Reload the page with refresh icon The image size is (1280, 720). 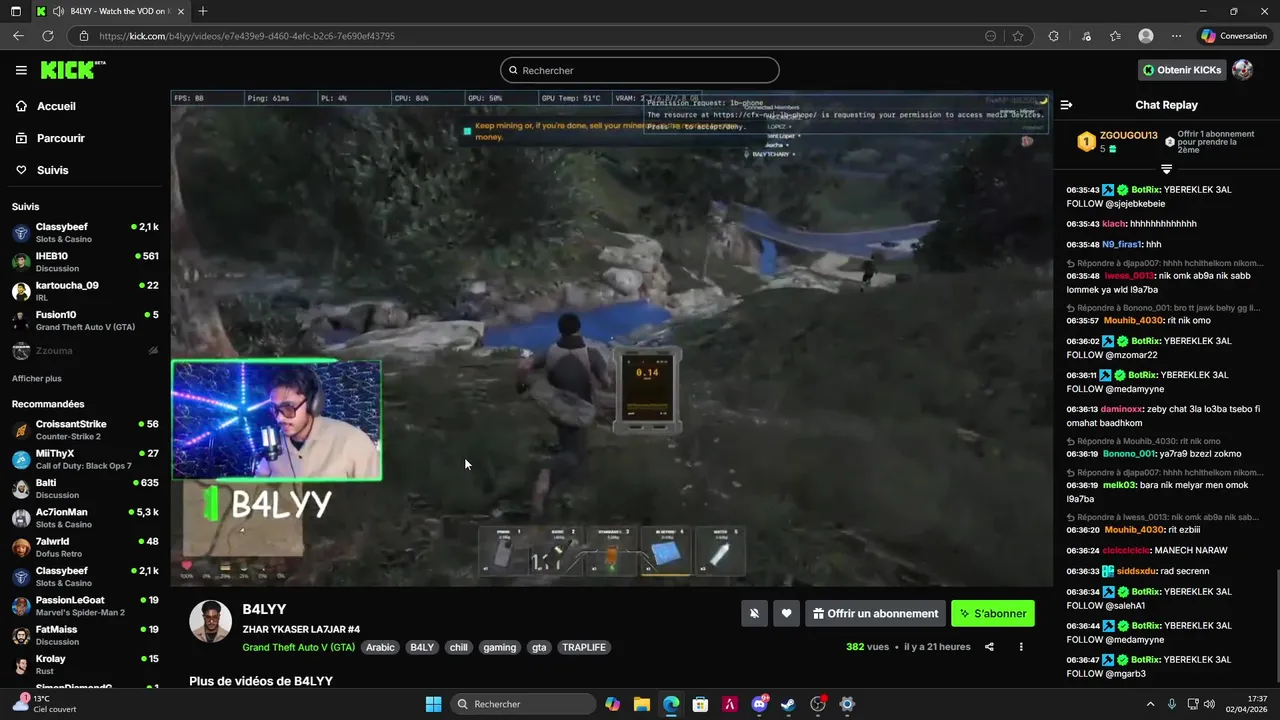[x=47, y=36]
